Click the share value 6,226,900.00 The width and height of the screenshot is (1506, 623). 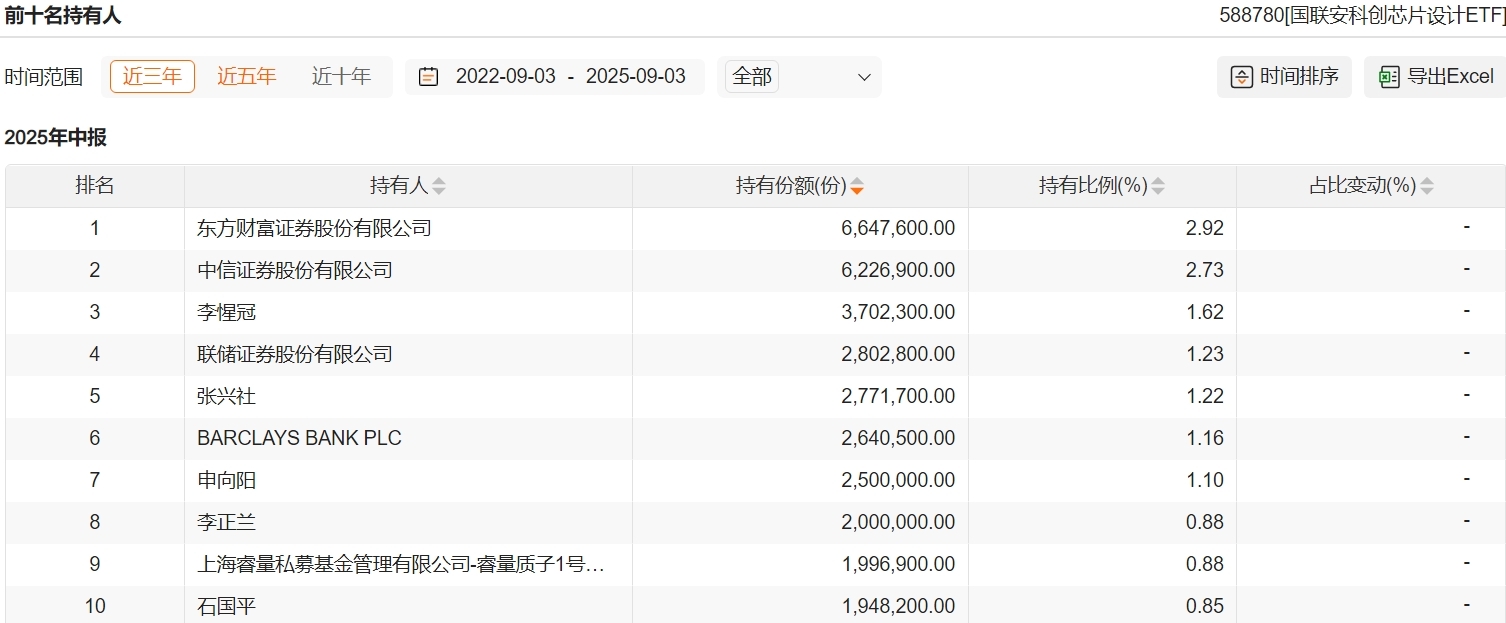pyautogui.click(x=898, y=270)
